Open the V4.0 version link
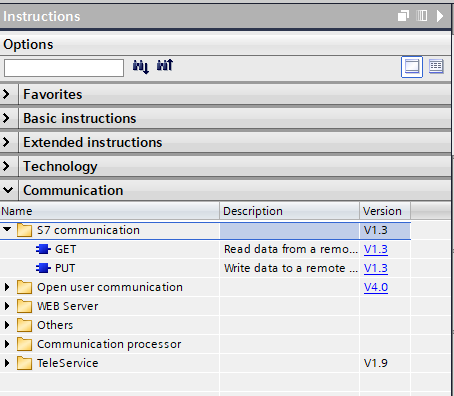Image resolution: width=454 pixels, height=396 pixels. coord(376,287)
